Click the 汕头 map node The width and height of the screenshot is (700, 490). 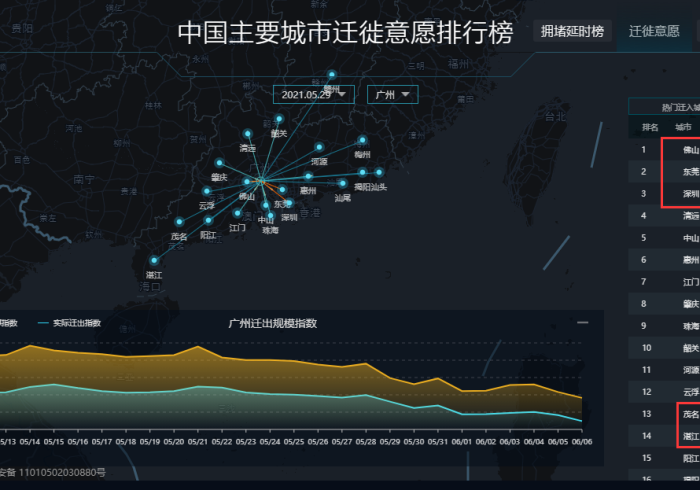(x=379, y=172)
